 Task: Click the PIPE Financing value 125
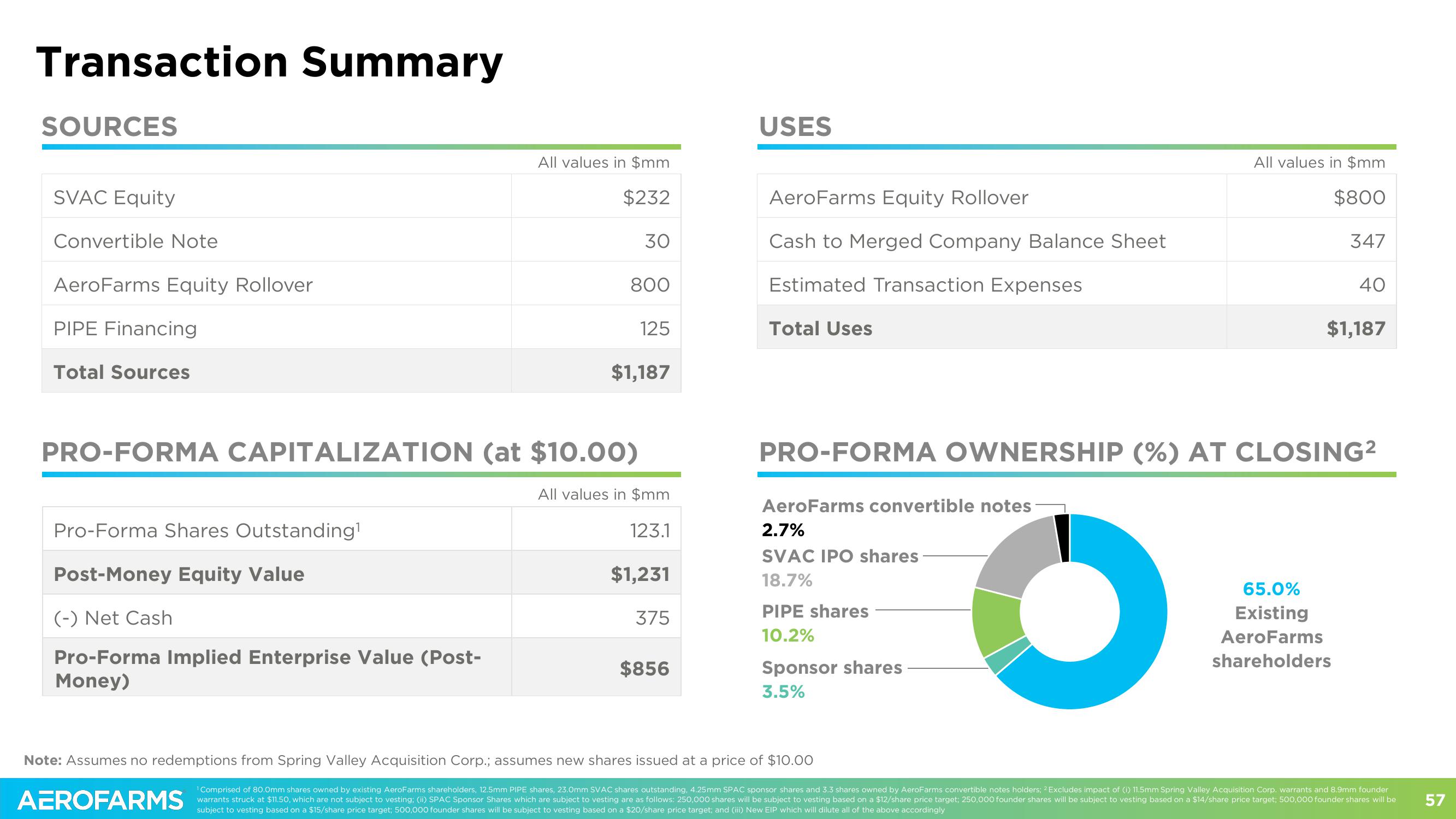click(x=654, y=328)
